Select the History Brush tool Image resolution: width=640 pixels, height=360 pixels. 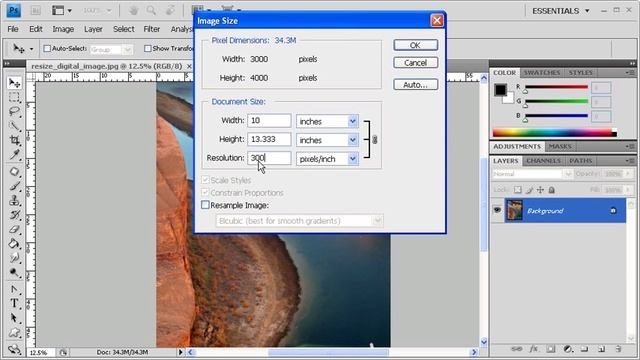coord(14,215)
